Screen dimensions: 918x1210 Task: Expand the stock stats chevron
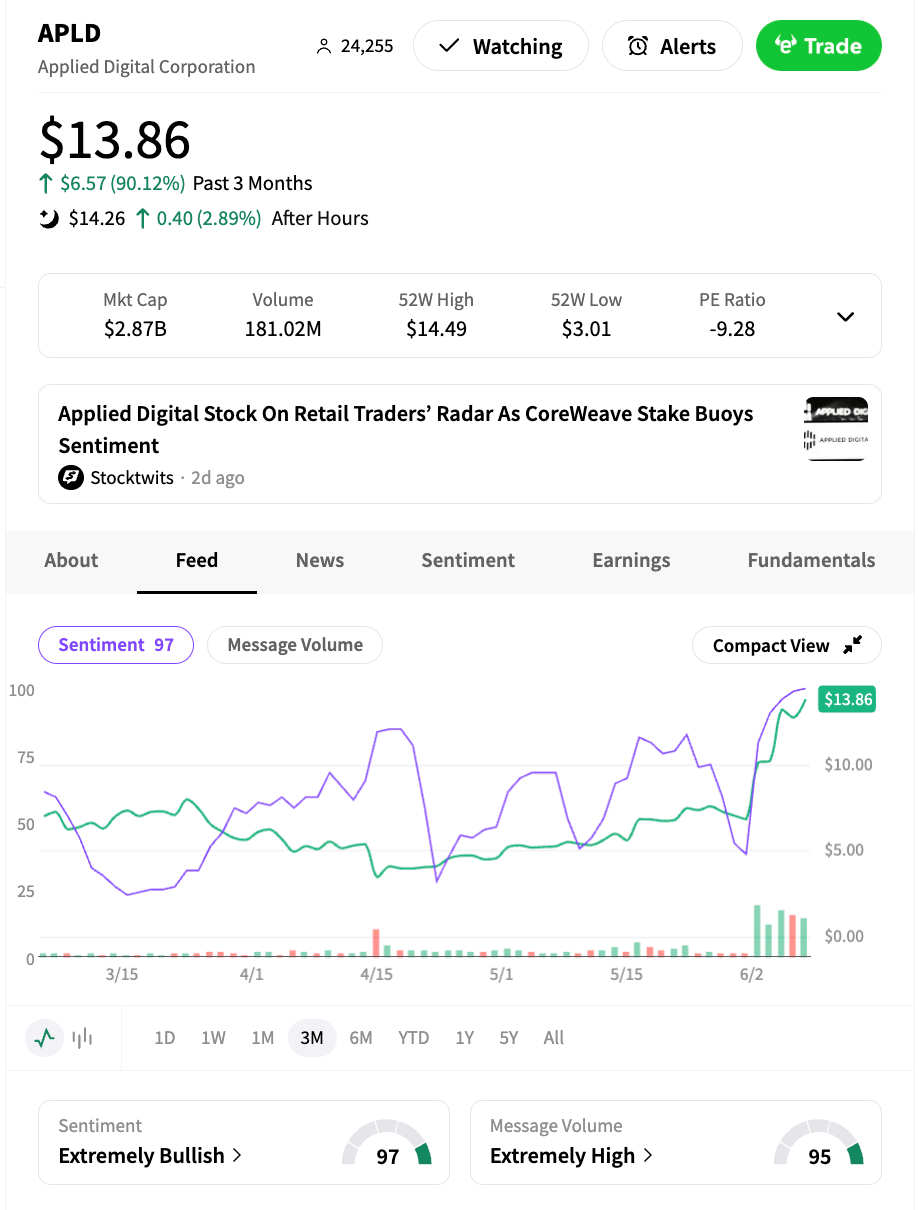coord(846,316)
